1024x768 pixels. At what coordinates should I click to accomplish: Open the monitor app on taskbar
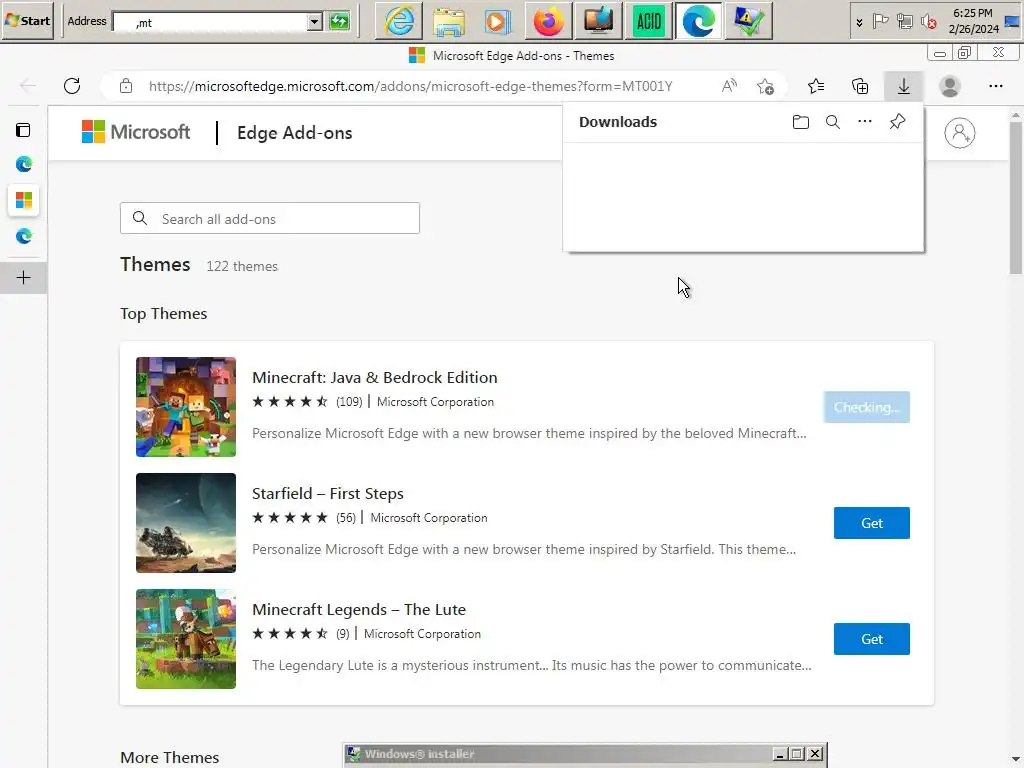(x=598, y=21)
